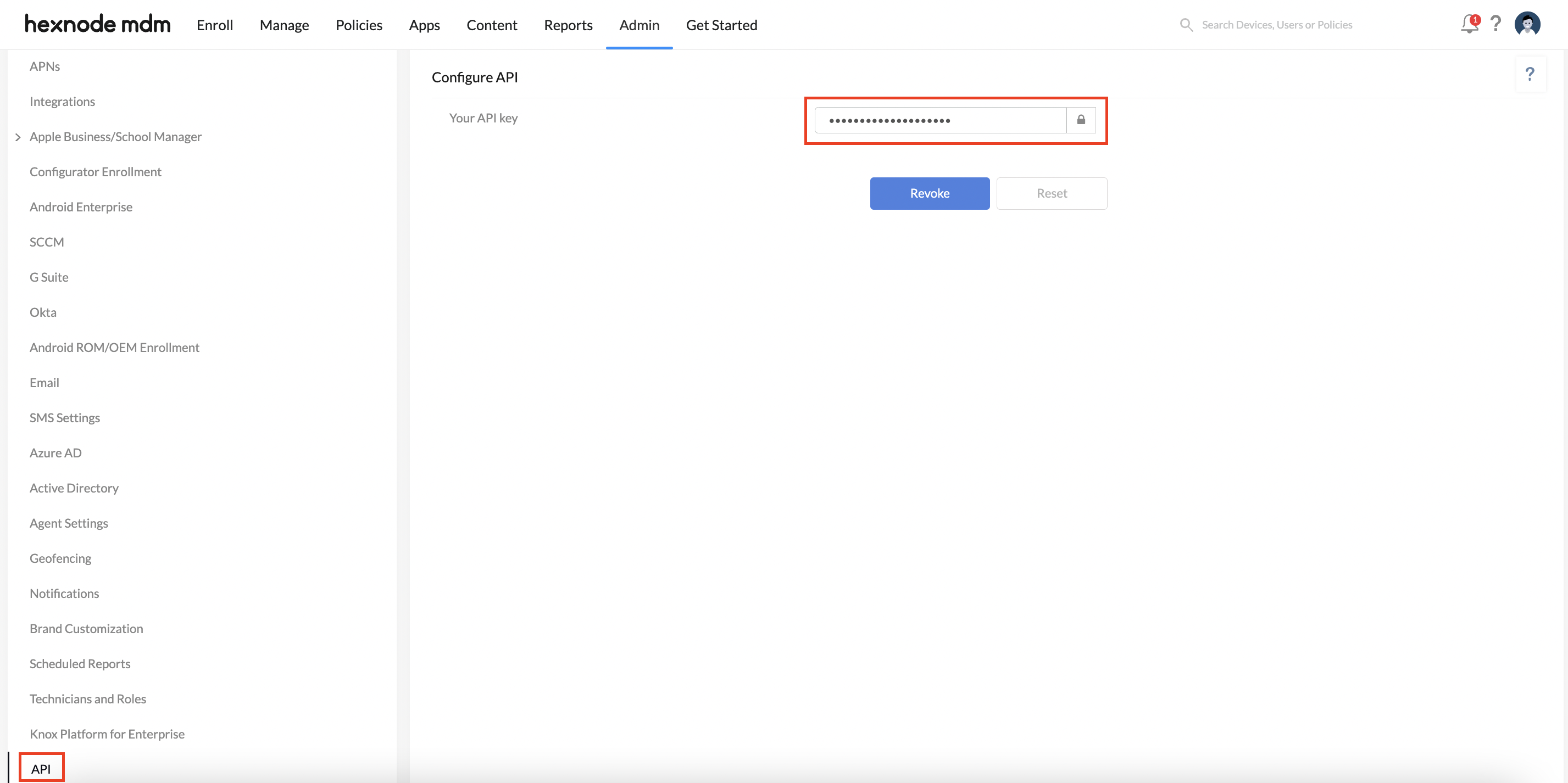Open the Get Started tab
The image size is (1568, 783).
[721, 25]
